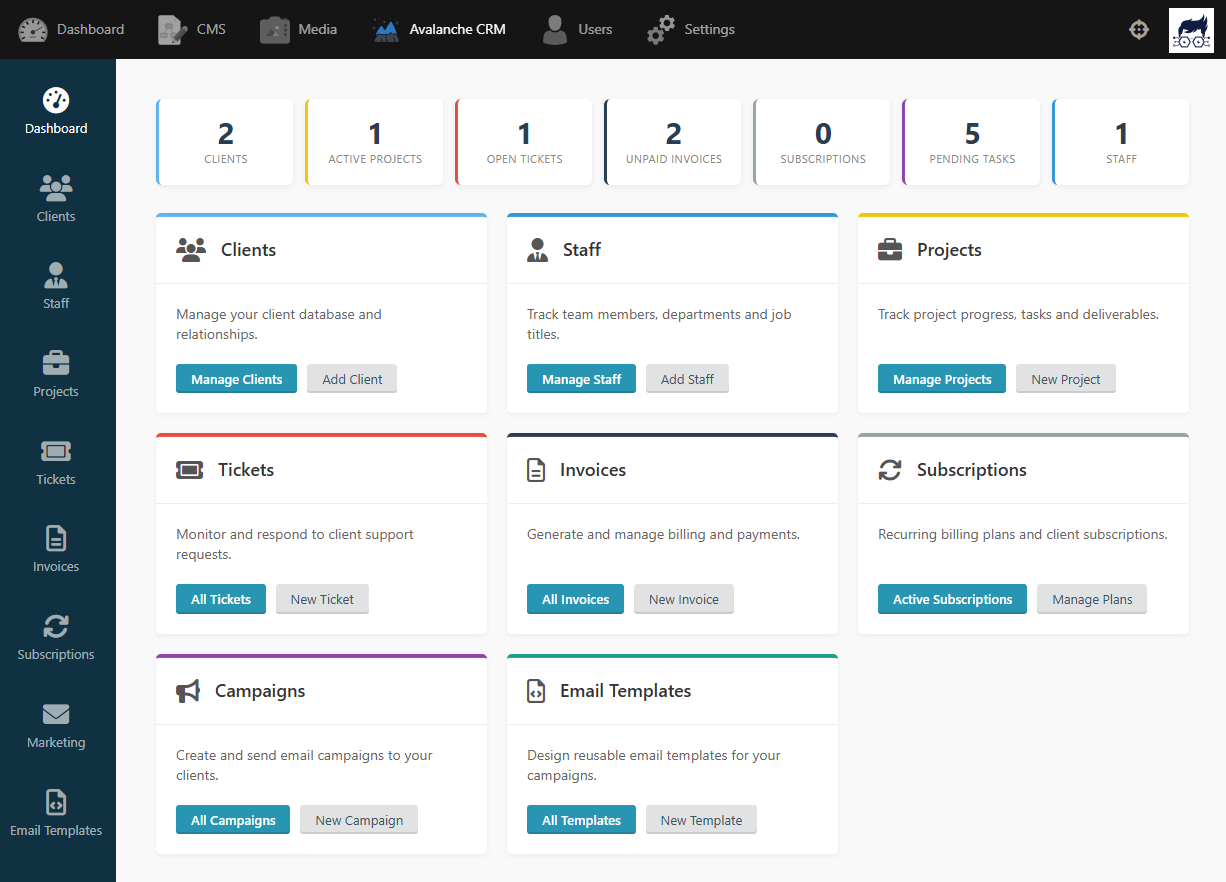The image size is (1226, 882).
Task: Click the Dashboard globe icon in the sidebar
Action: (56, 98)
